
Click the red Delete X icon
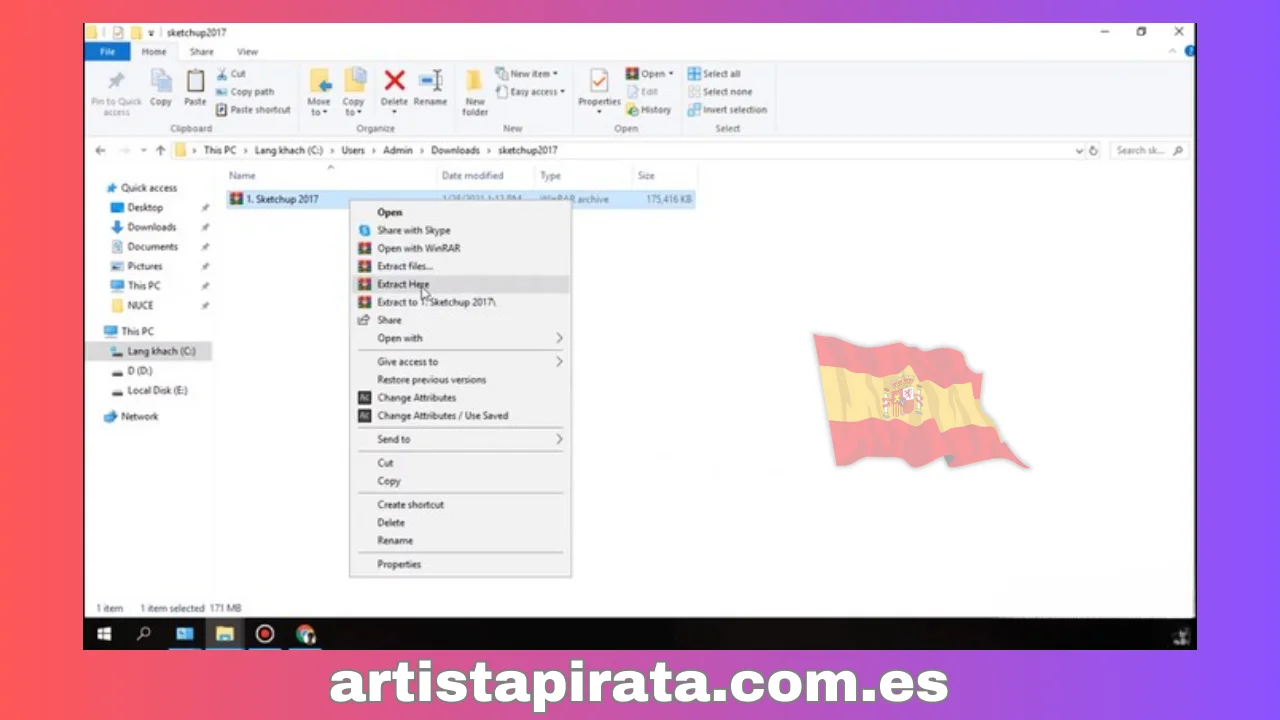(x=395, y=81)
